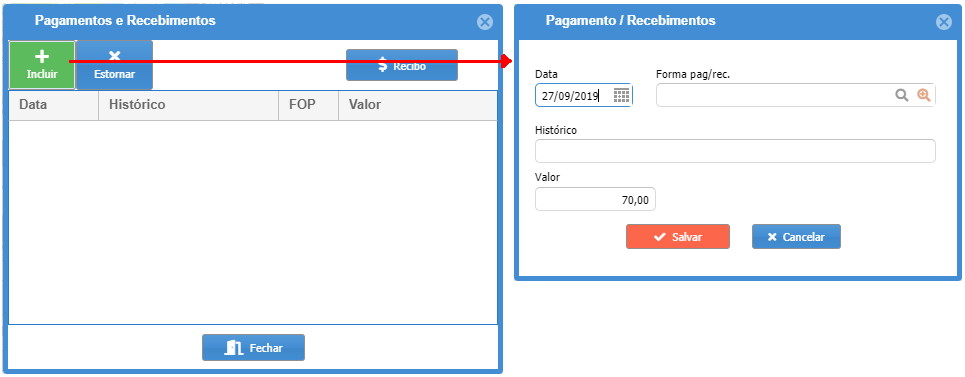Image resolution: width=965 pixels, height=377 pixels.
Task: Click the Valor amount field
Action: [596, 199]
